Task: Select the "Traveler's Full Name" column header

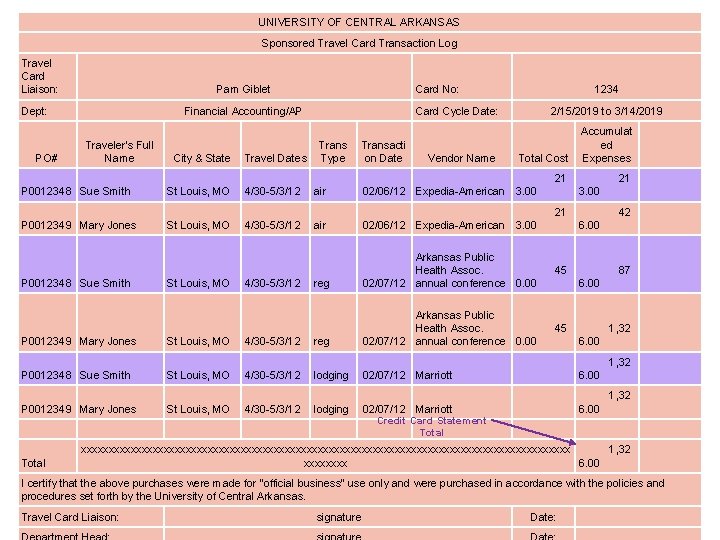Action: click(120, 145)
